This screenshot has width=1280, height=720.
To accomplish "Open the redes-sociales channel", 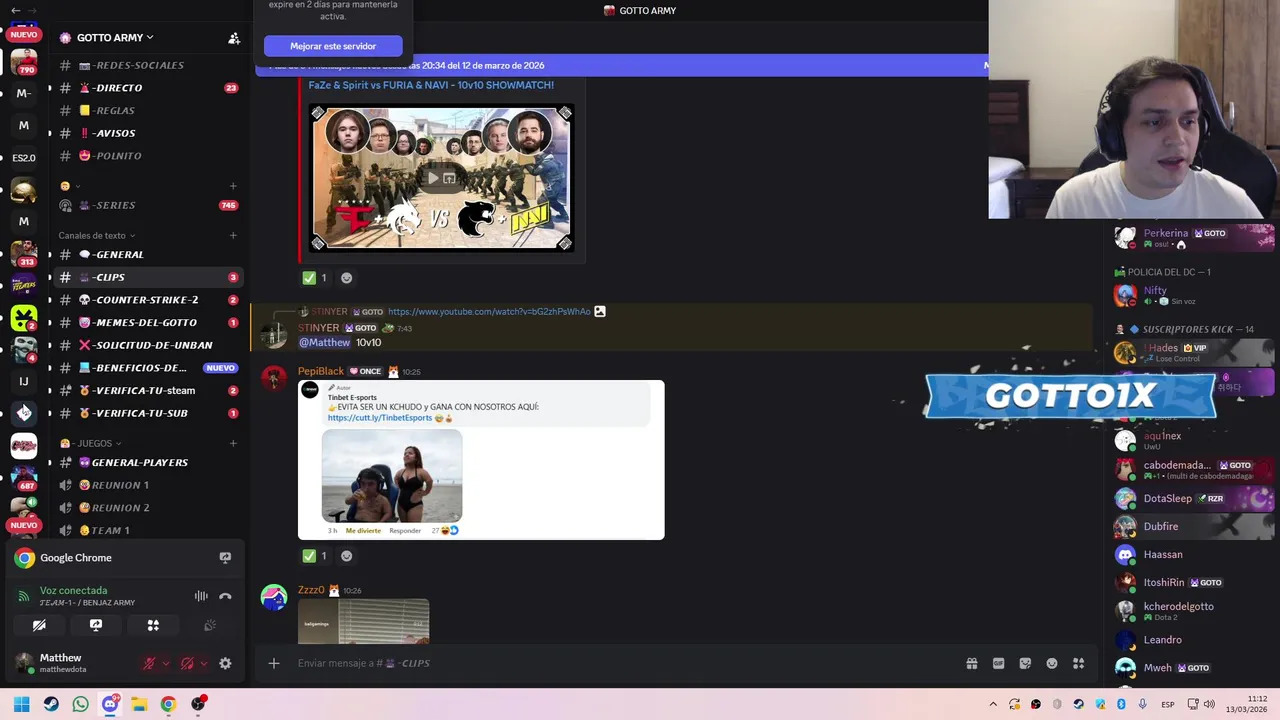I will point(148,65).
